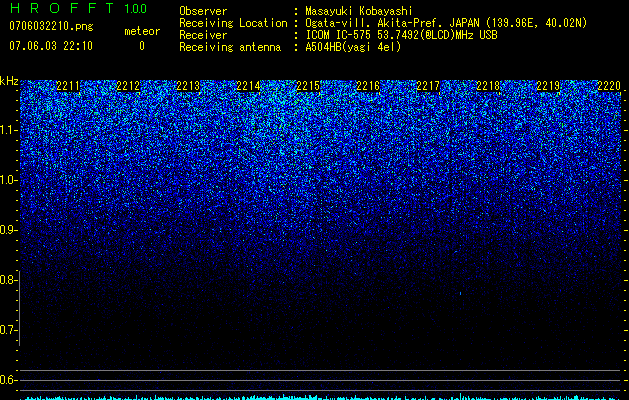
Task: Click the 0.9 frequency axis label
Action: [x=8, y=230]
